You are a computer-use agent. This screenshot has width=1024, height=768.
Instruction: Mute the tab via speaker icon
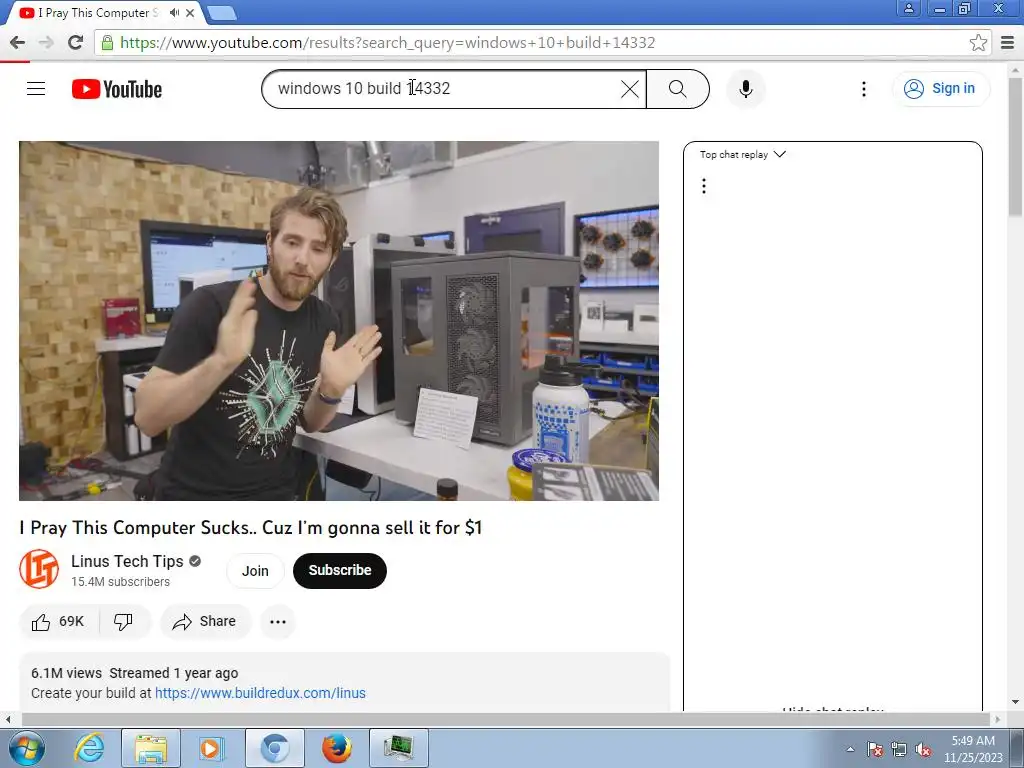click(174, 12)
